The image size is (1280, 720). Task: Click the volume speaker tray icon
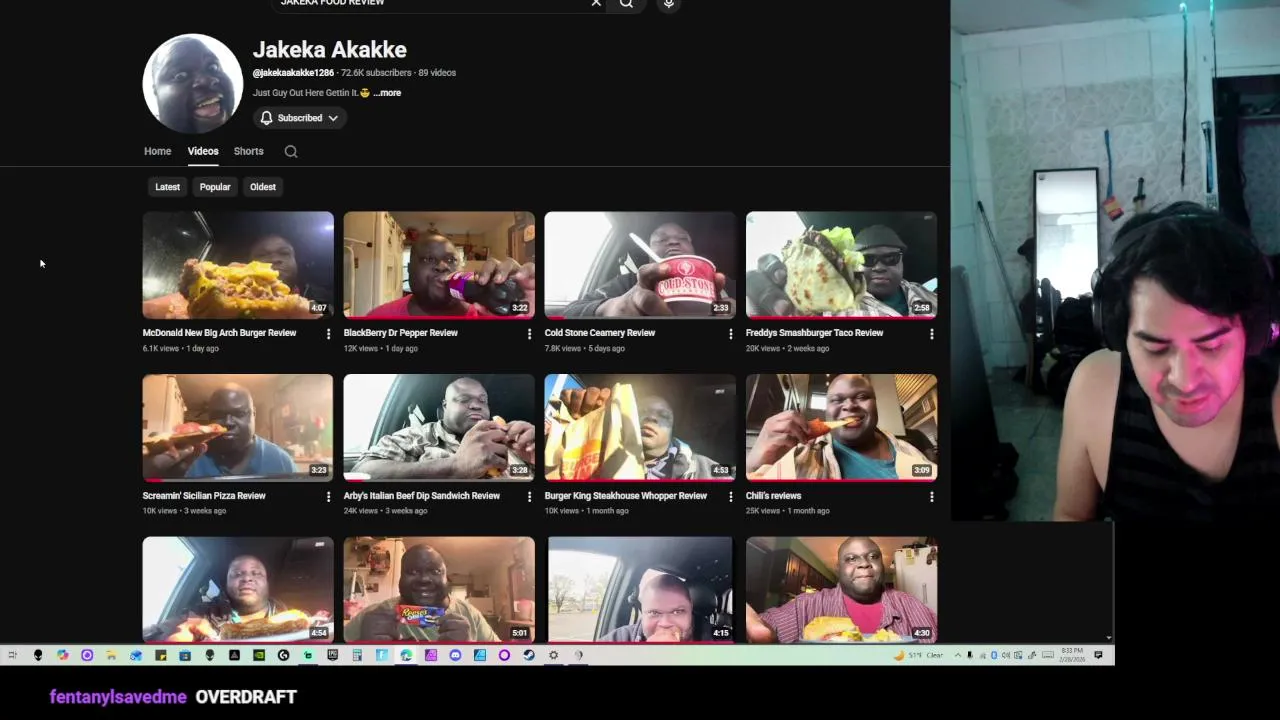(x=1006, y=655)
